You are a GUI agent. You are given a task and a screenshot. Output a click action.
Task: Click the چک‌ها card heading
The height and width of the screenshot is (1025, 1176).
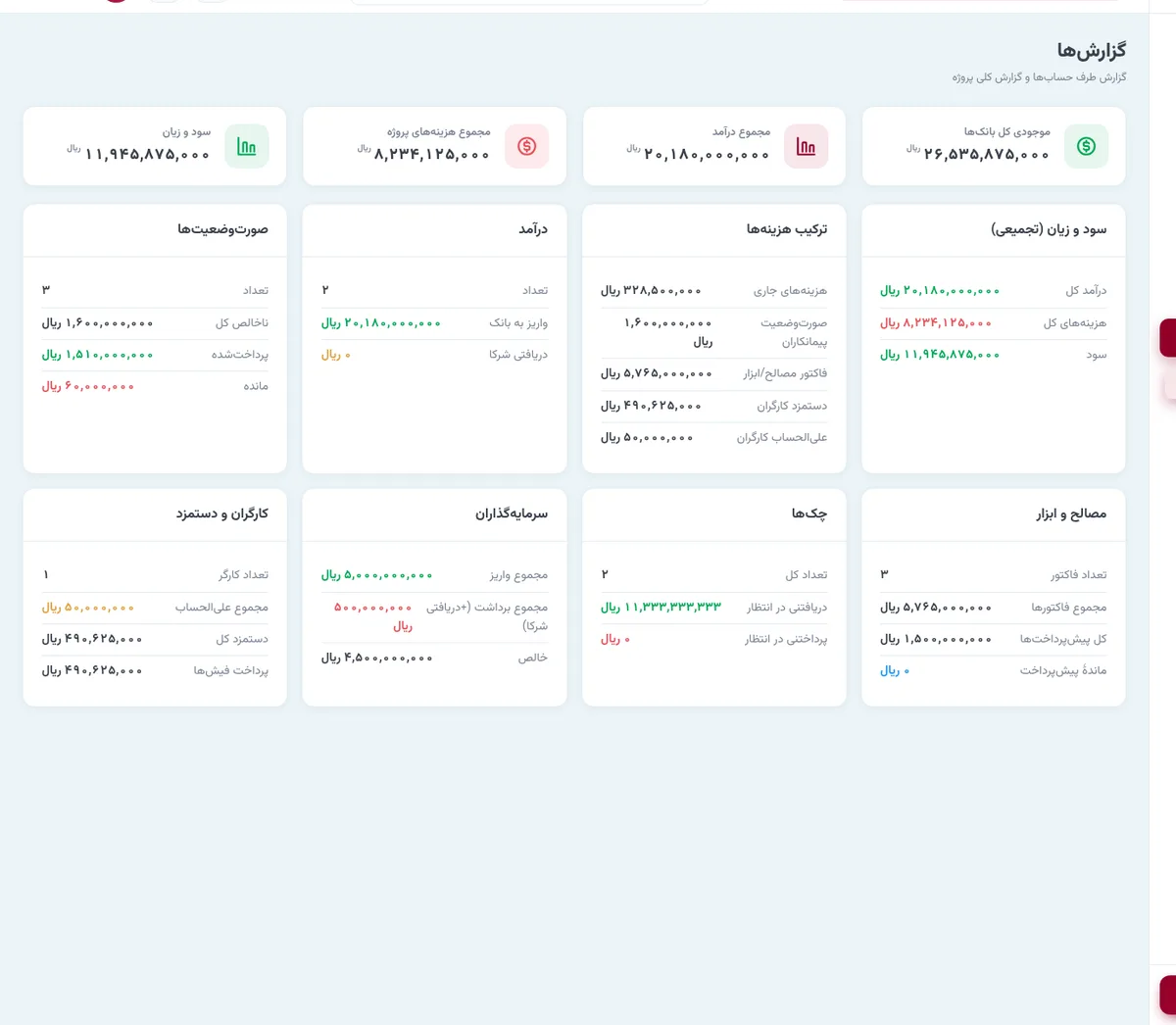coord(809,513)
